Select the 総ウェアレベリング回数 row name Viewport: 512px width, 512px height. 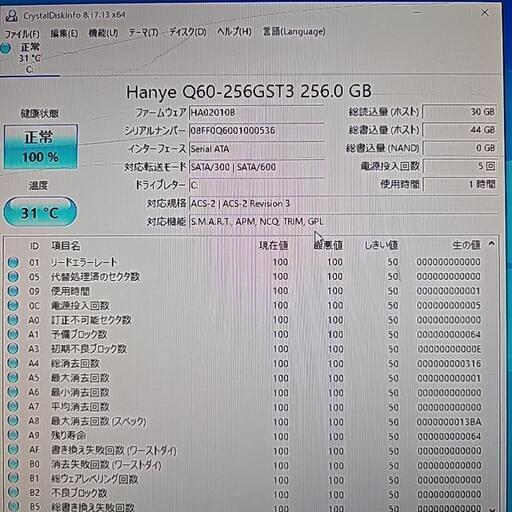(94, 479)
